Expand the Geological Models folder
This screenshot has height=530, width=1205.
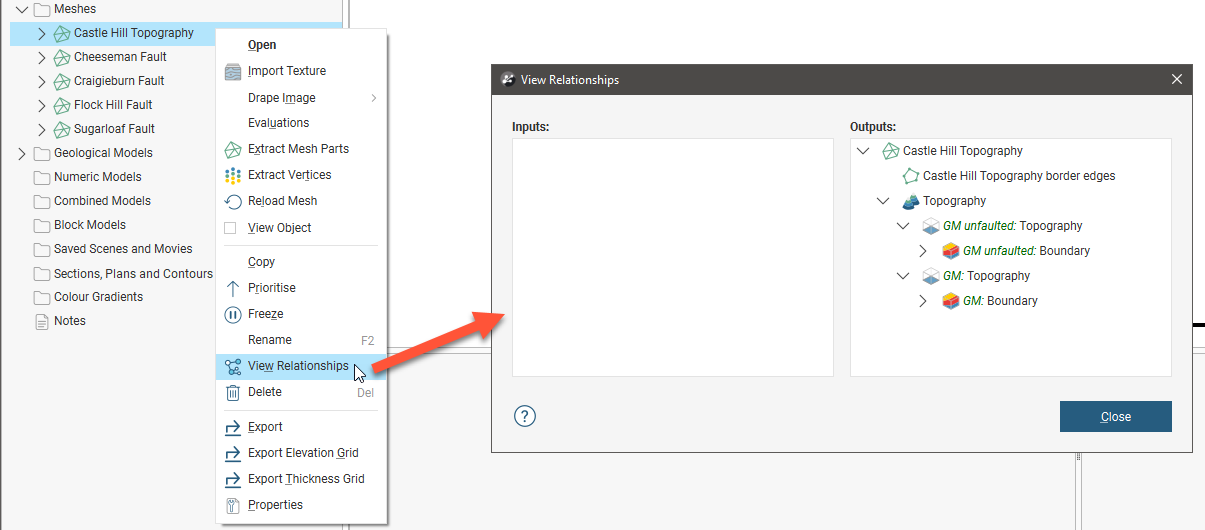tap(22, 153)
